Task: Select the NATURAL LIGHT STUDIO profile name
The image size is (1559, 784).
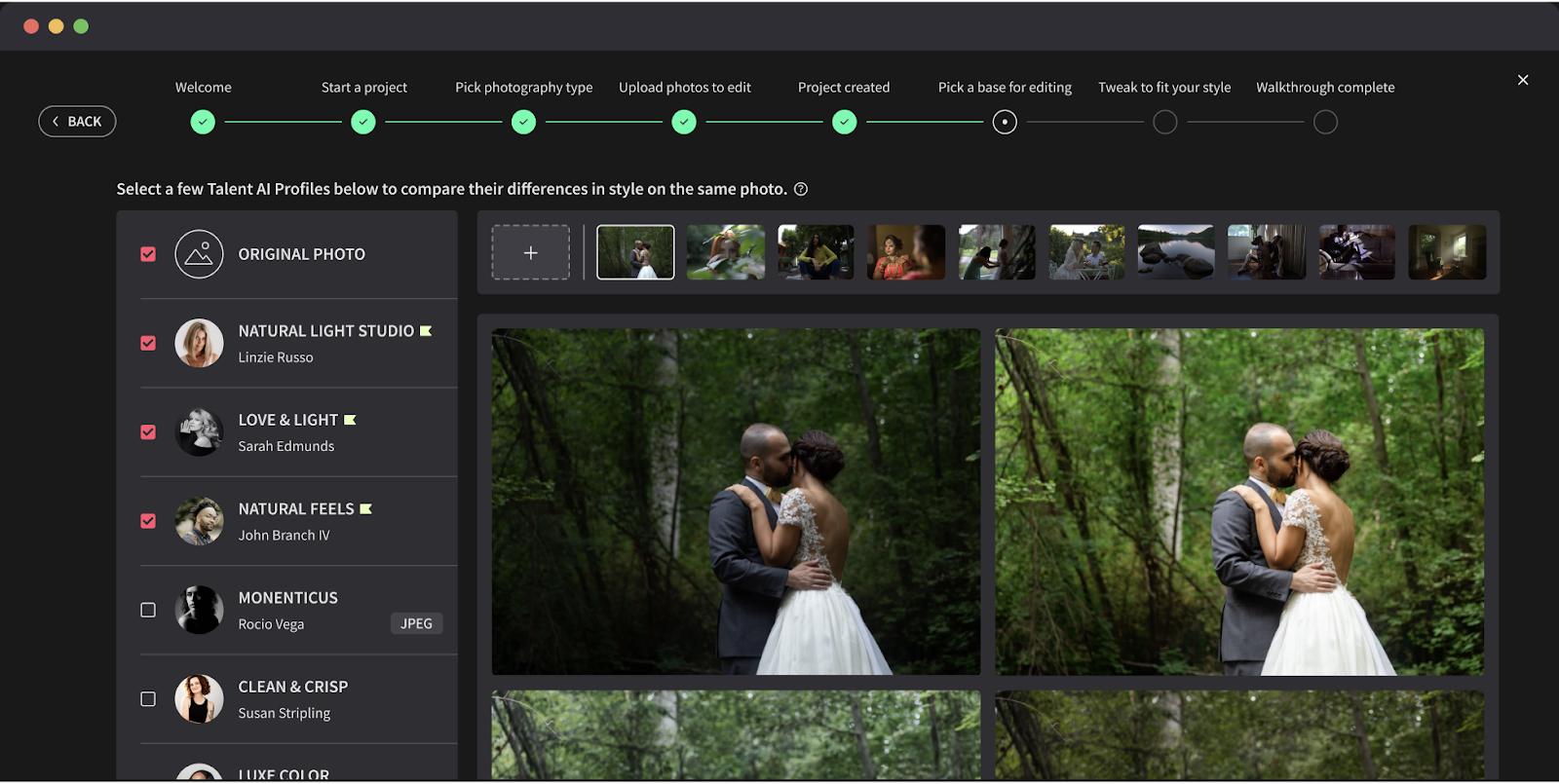Action: click(326, 331)
